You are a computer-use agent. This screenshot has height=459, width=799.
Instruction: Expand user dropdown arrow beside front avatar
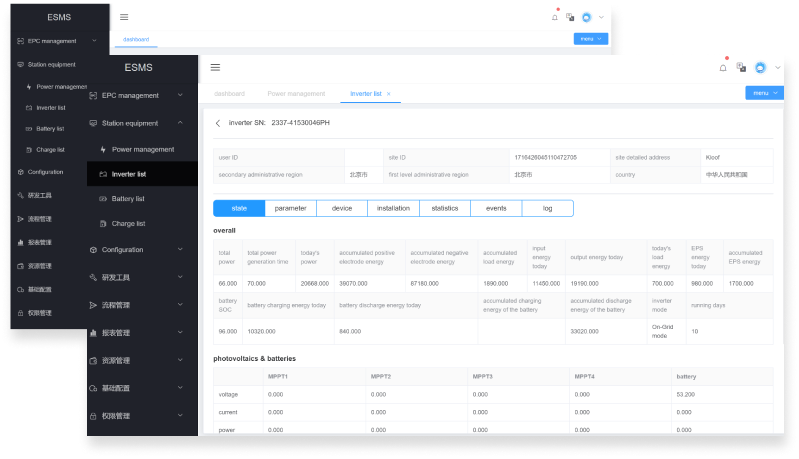(778, 67)
